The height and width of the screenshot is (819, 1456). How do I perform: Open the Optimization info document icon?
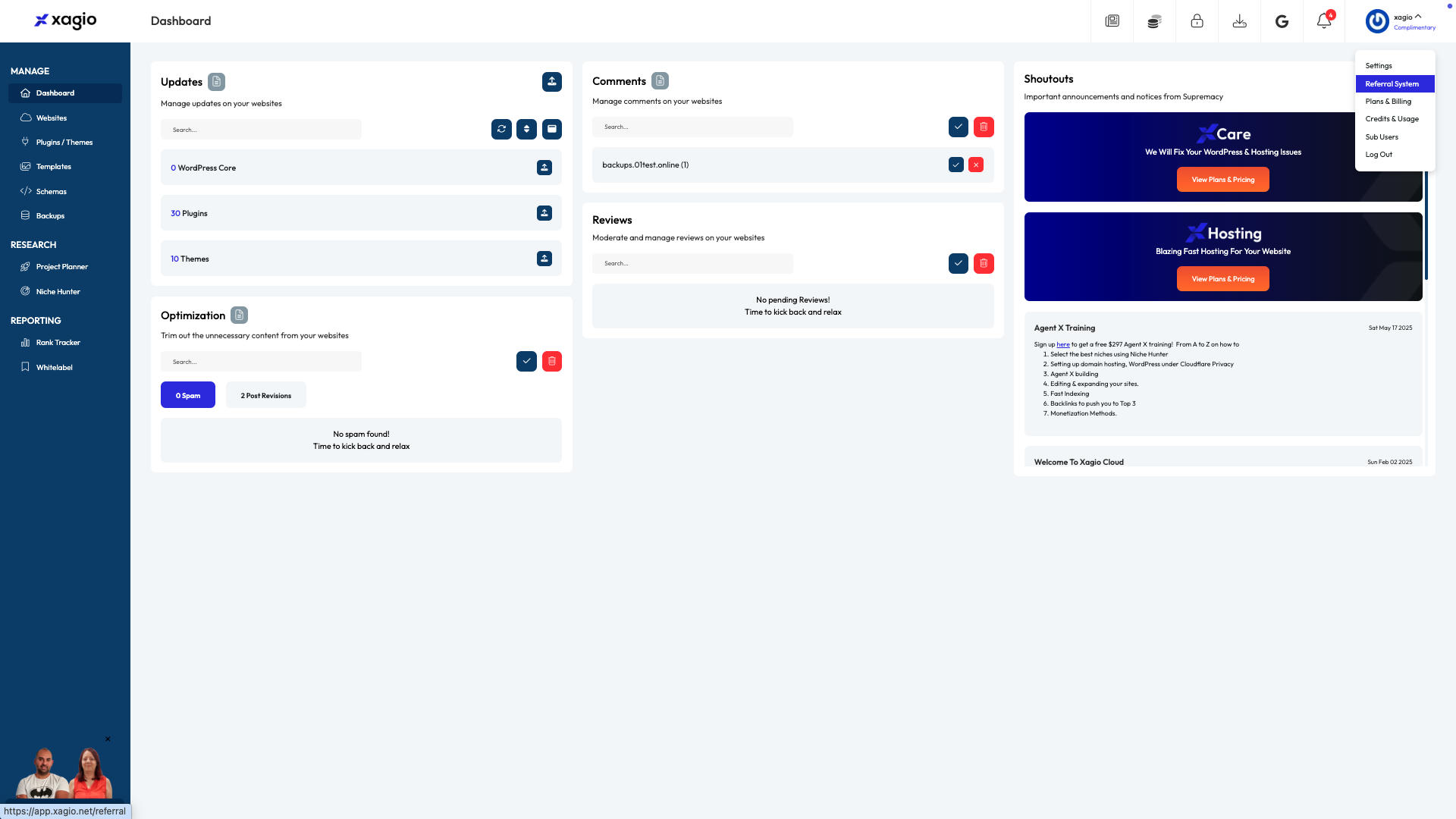239,315
